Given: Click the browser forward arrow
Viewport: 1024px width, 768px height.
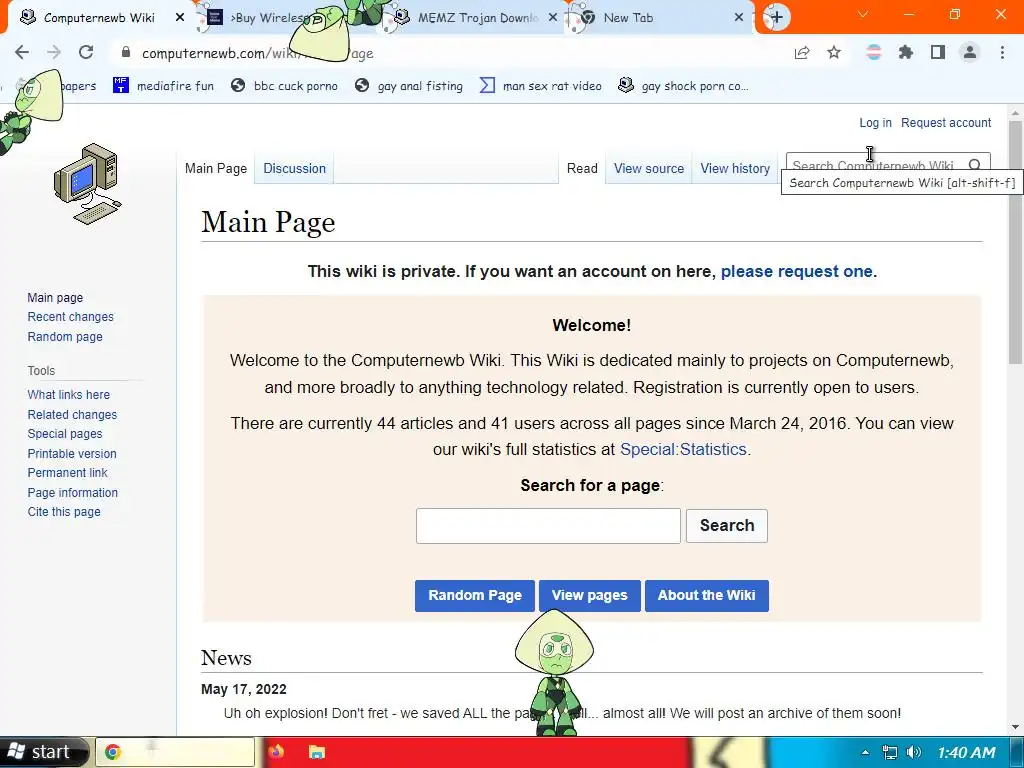Looking at the screenshot, I should [x=54, y=52].
